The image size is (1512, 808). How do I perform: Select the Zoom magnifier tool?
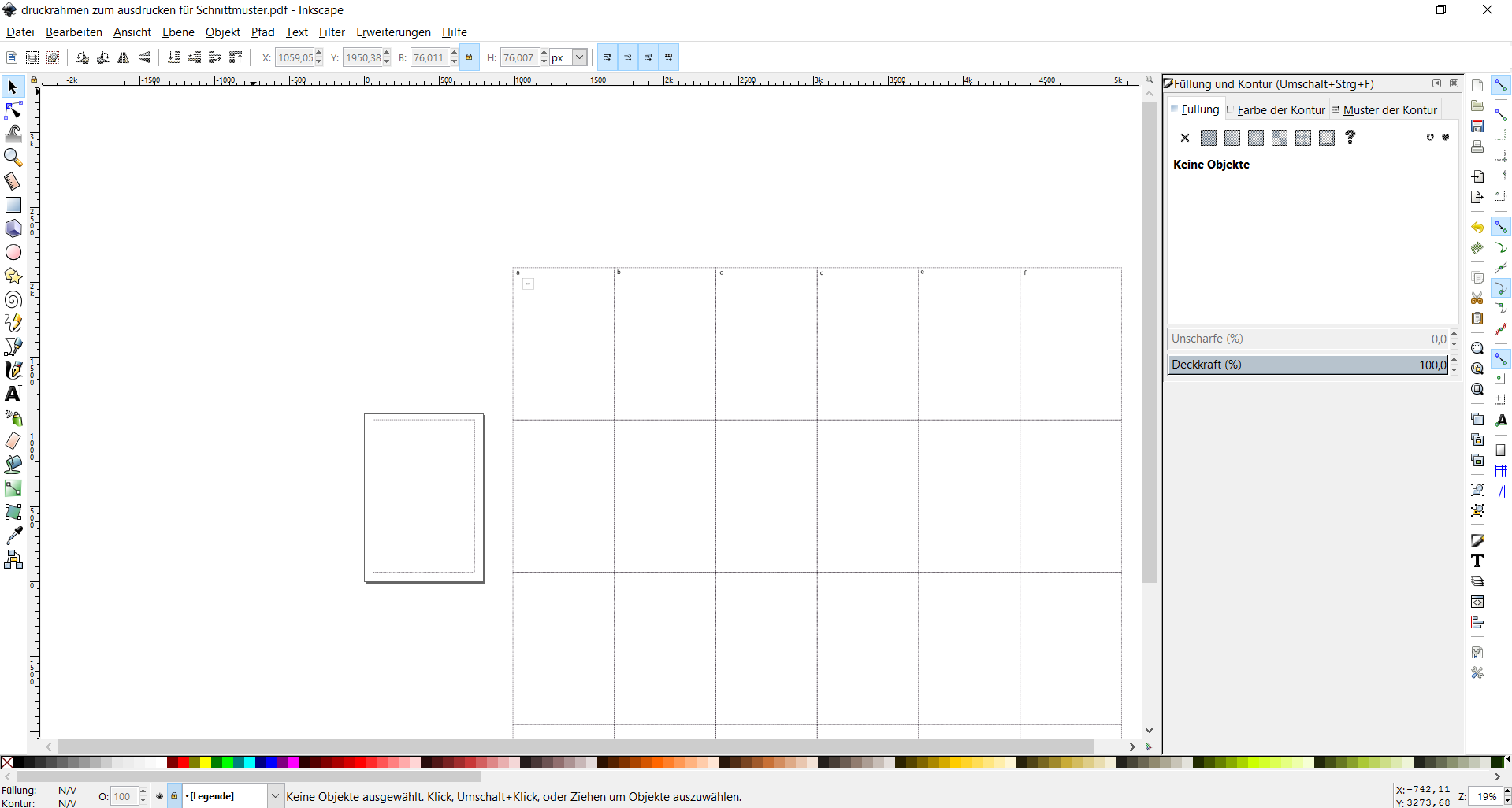click(13, 158)
